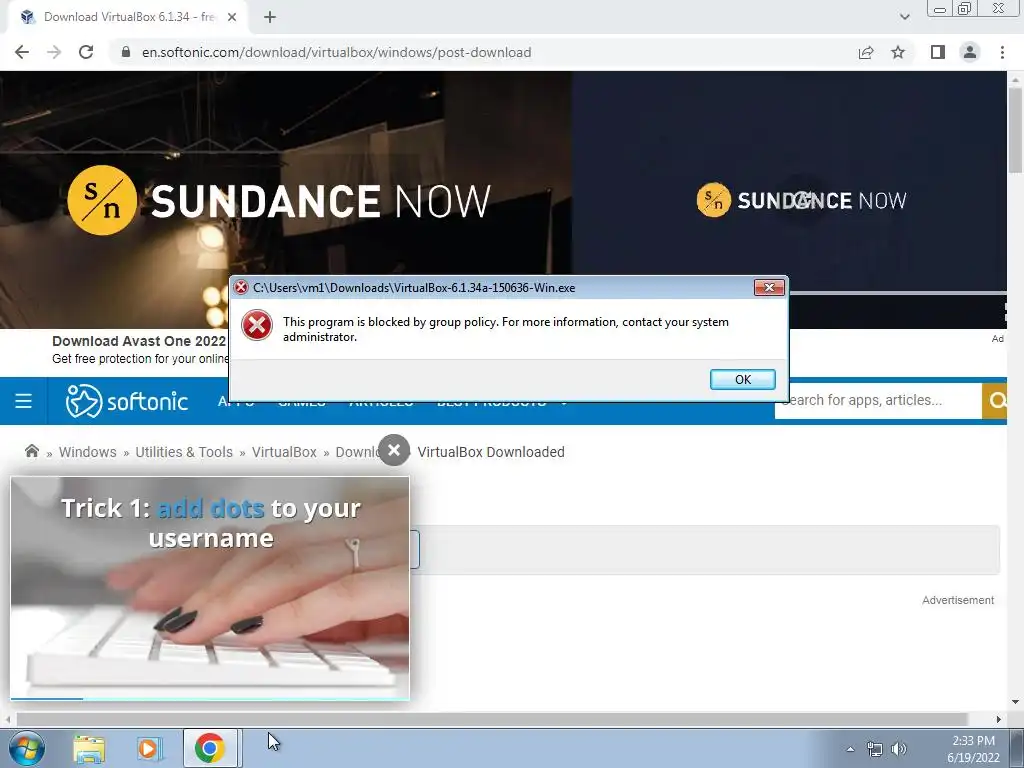
Task: View site security lock info
Action: tap(126, 52)
